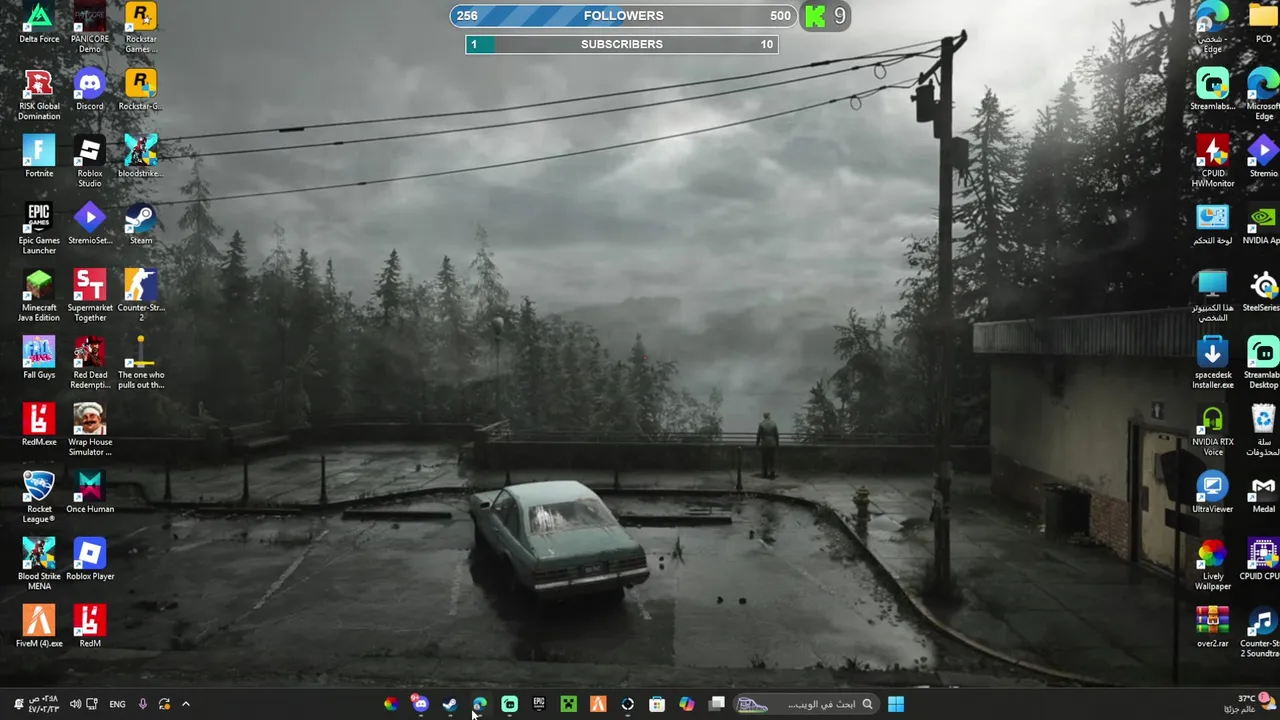Viewport: 1280px width, 720px height.
Task: Open the Once Human shortcut
Action: (90, 492)
